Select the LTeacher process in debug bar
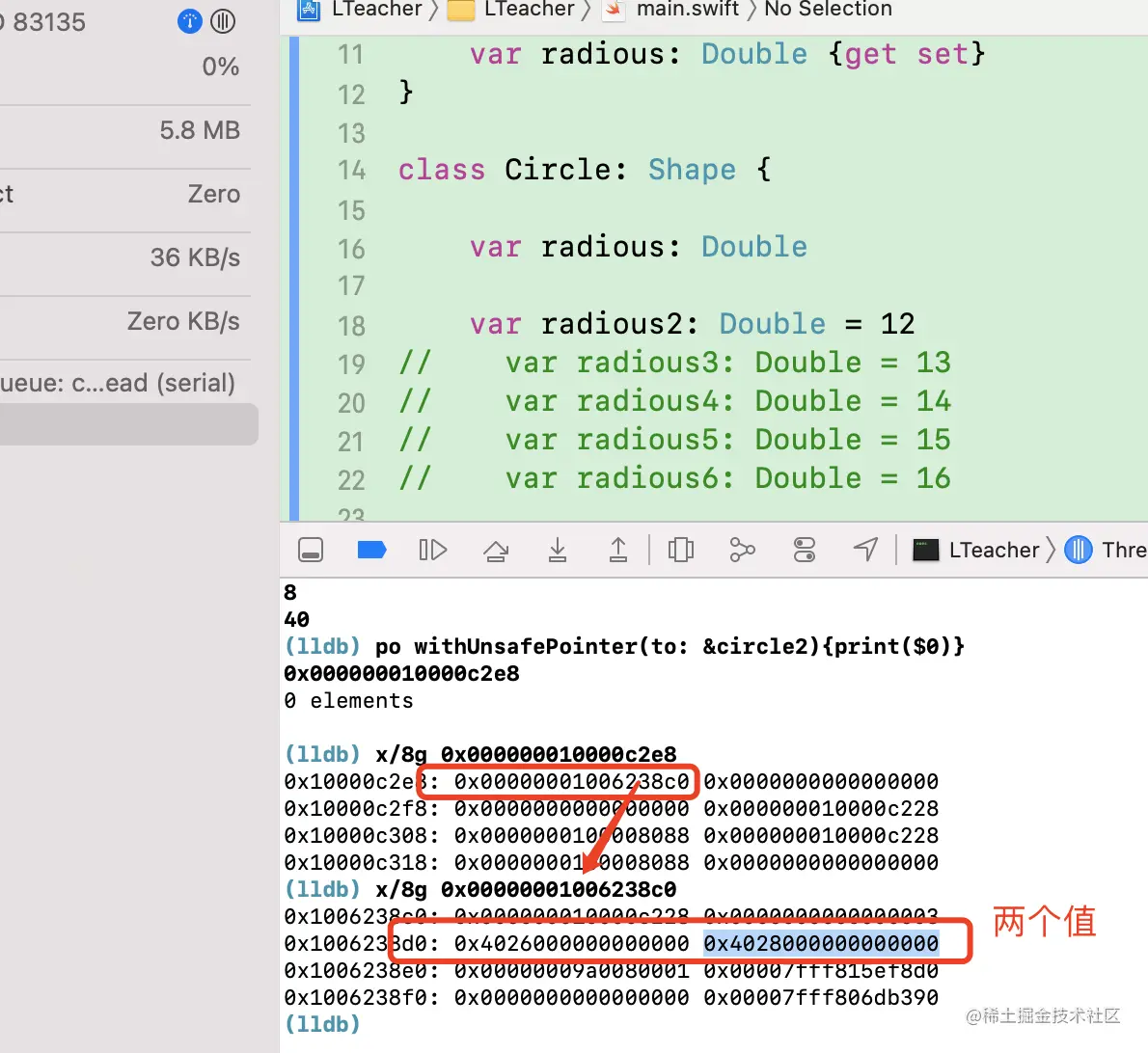The image size is (1148, 1053). 976,550
